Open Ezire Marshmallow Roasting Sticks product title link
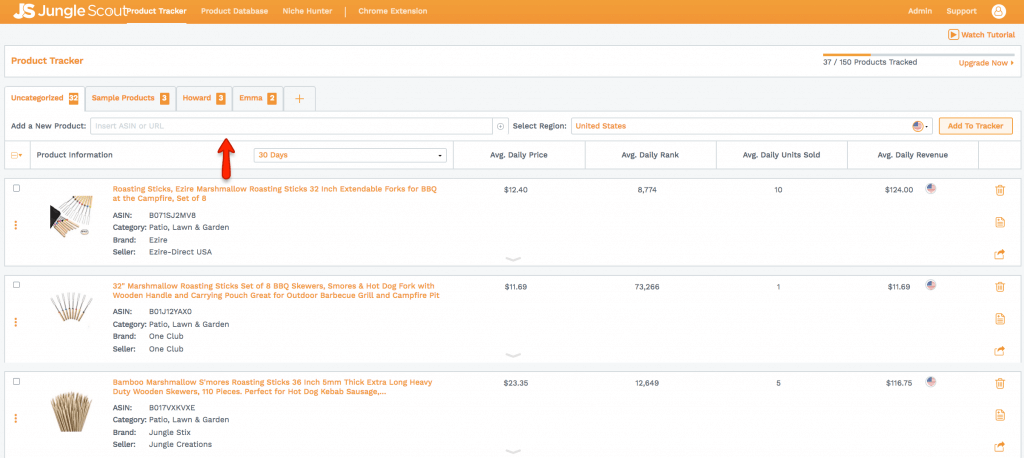The height and width of the screenshot is (458, 1024). [x=274, y=194]
